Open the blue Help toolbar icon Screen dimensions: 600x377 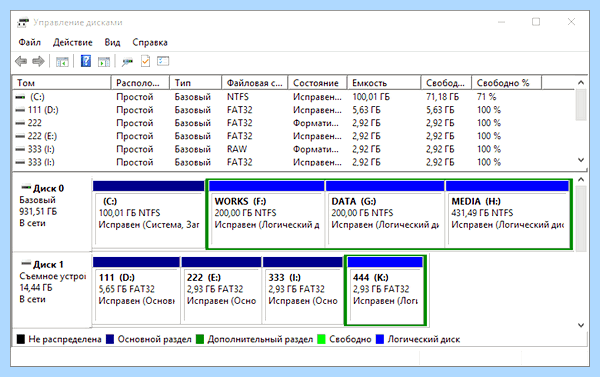pyautogui.click(x=86, y=61)
